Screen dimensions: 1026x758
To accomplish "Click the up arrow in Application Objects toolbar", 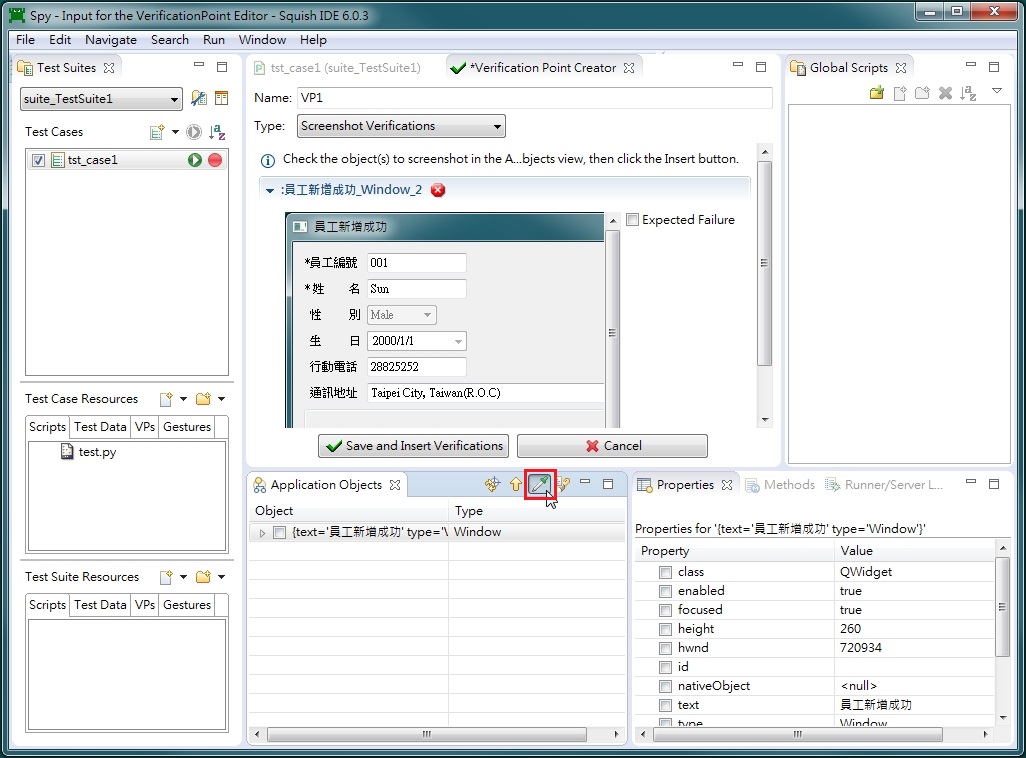I will (x=516, y=484).
